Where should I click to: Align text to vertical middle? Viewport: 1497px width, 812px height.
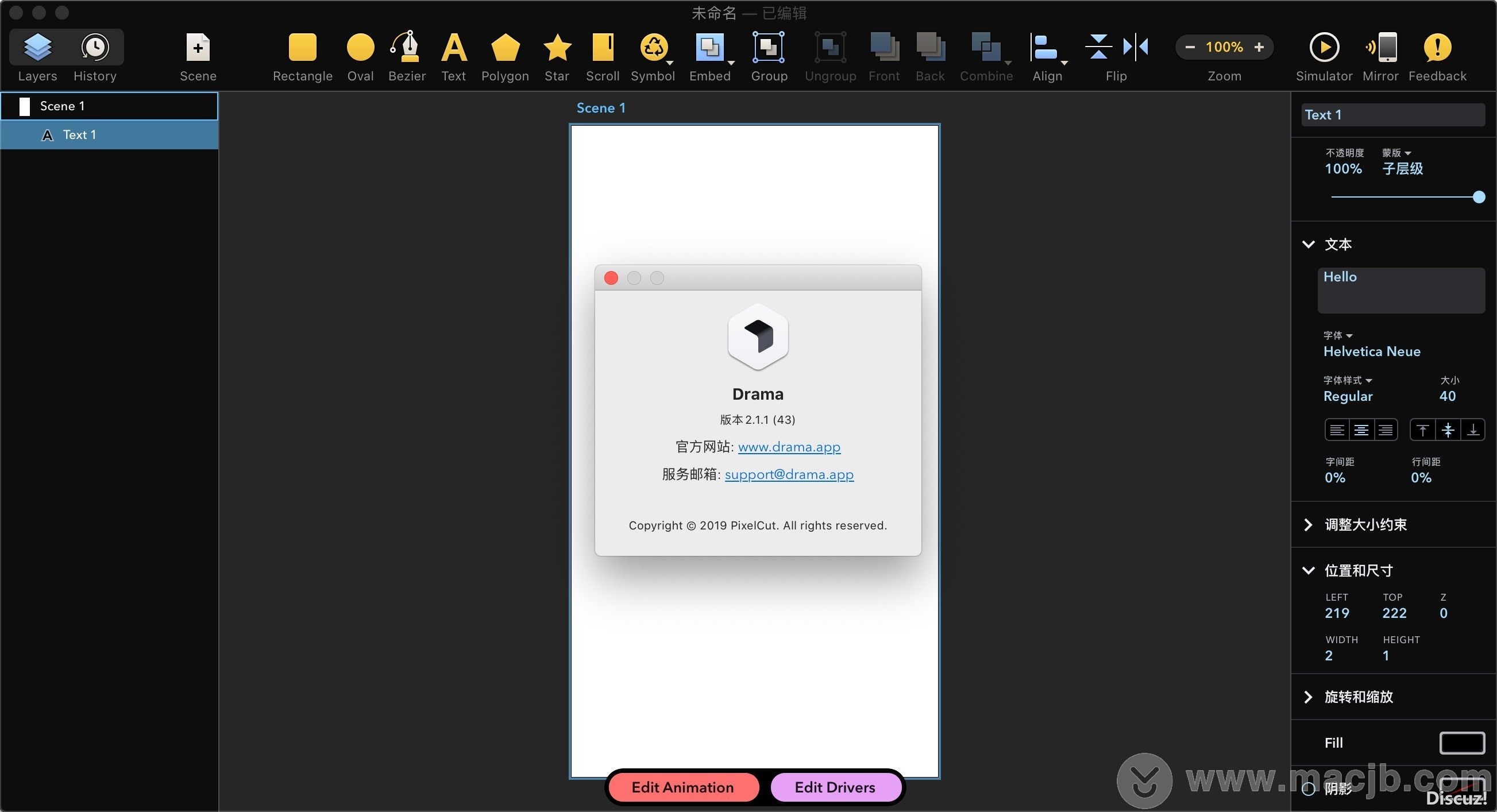click(x=1448, y=430)
